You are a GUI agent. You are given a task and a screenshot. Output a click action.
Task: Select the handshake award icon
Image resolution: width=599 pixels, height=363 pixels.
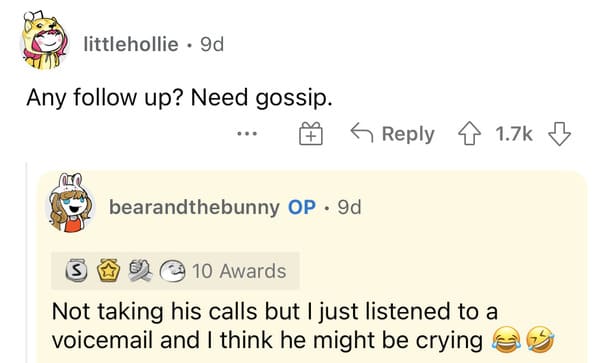139,271
